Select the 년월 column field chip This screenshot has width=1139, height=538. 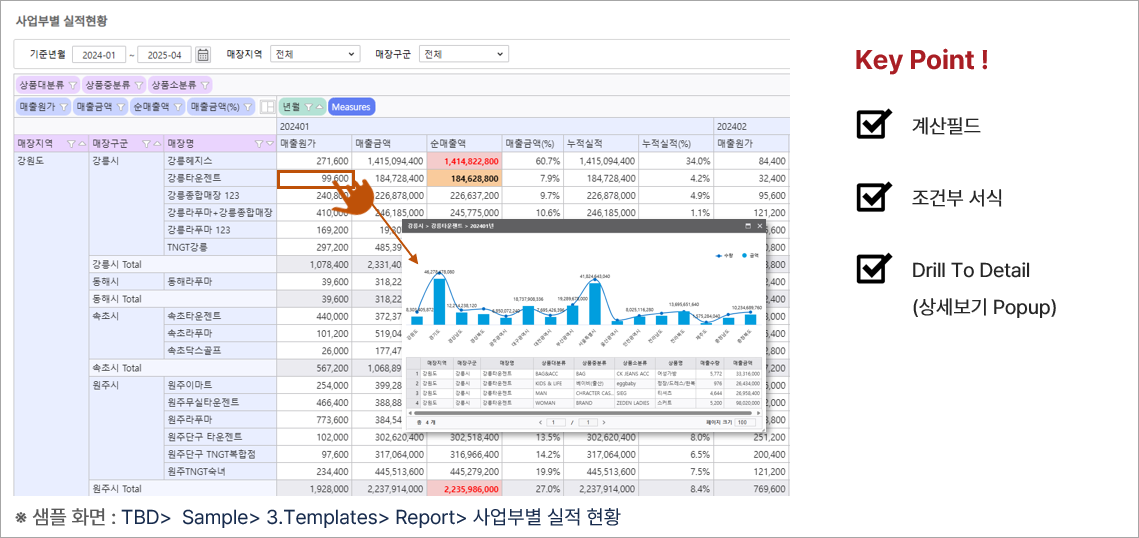[x=291, y=107]
